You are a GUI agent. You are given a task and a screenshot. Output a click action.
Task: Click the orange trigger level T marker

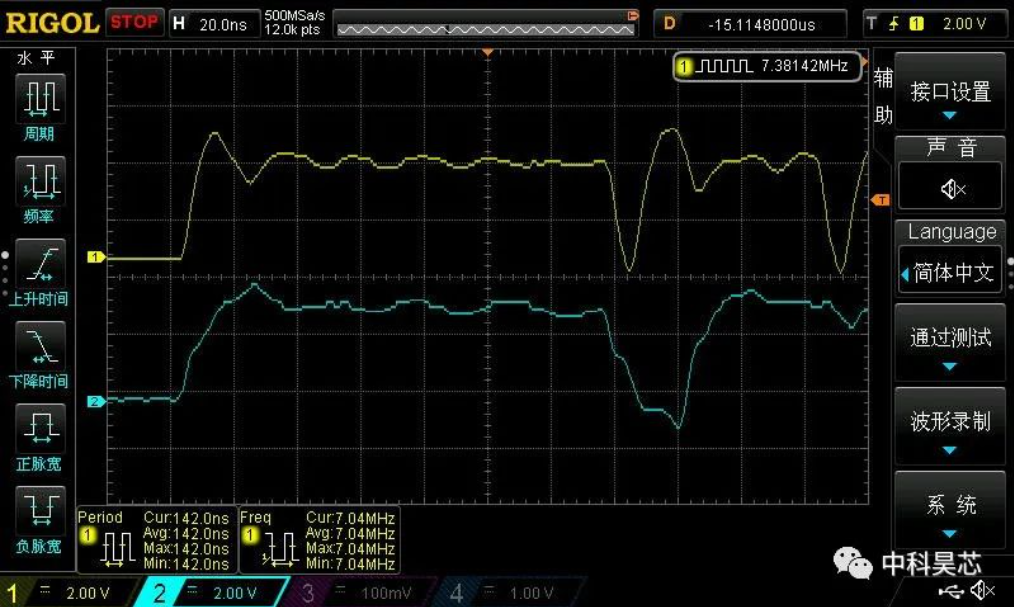point(881,200)
